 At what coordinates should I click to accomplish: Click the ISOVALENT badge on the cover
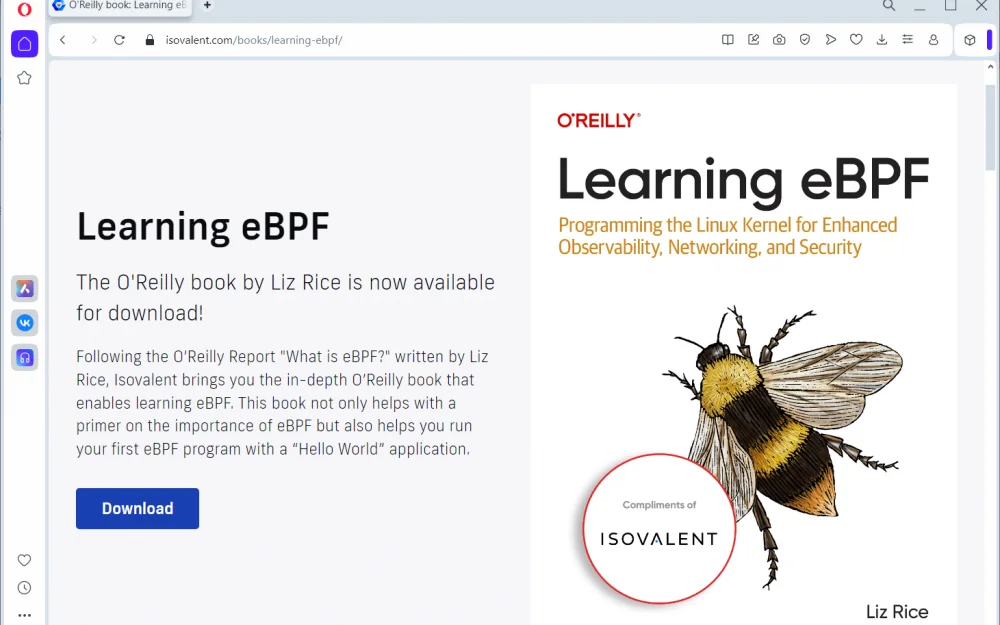(659, 528)
